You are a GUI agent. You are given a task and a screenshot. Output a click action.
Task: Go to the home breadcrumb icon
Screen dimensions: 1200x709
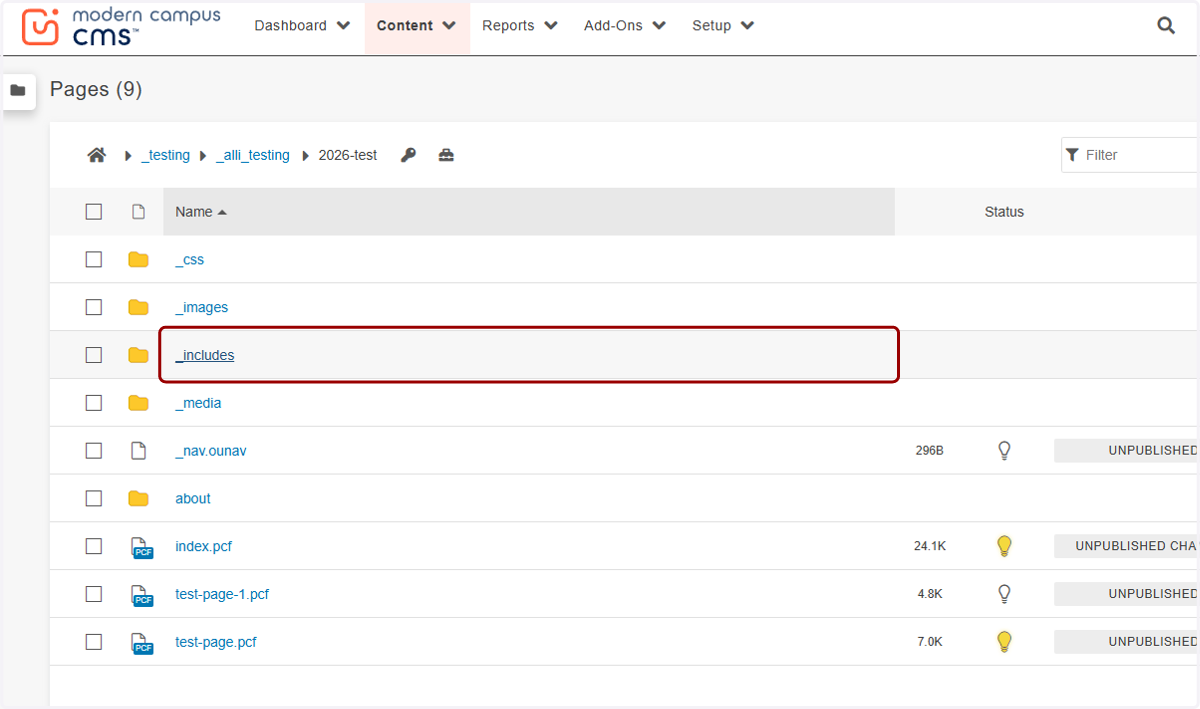pos(97,155)
